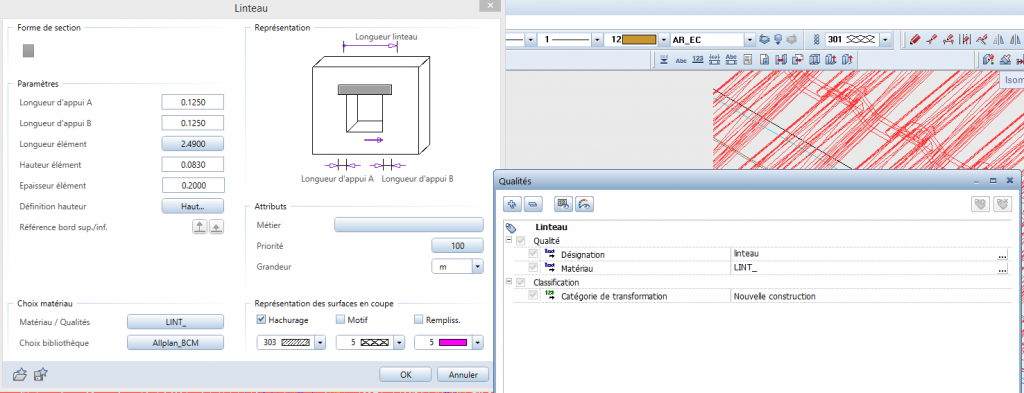Click the layer stack icon next to AR_EC
This screenshot has height=393, width=1024.
pos(766,40)
